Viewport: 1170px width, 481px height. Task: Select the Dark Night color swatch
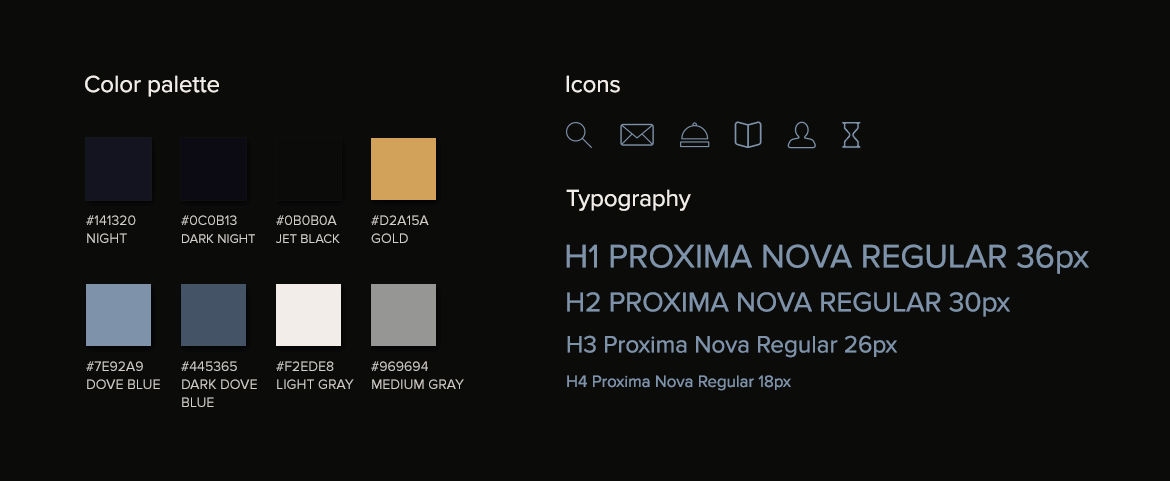(213, 170)
